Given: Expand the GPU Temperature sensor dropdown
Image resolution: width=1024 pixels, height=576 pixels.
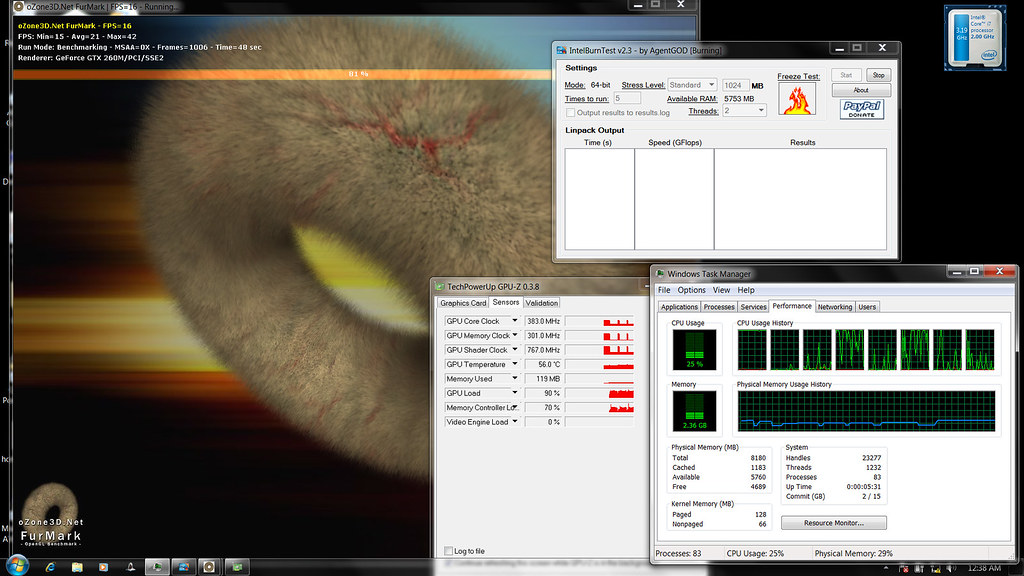Looking at the screenshot, I should point(515,364).
